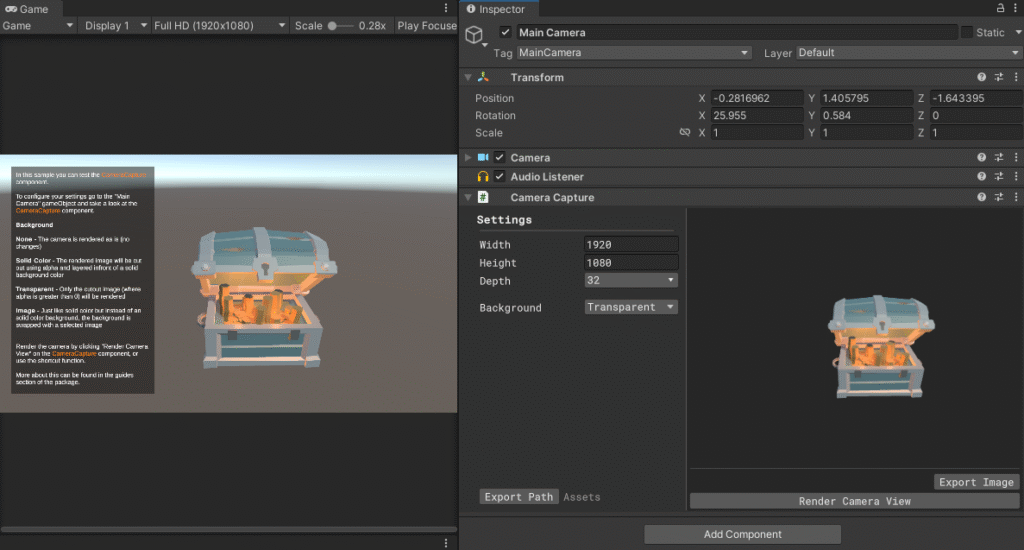
Task: Open the Background dropdown set to Transparent
Action: point(631,307)
